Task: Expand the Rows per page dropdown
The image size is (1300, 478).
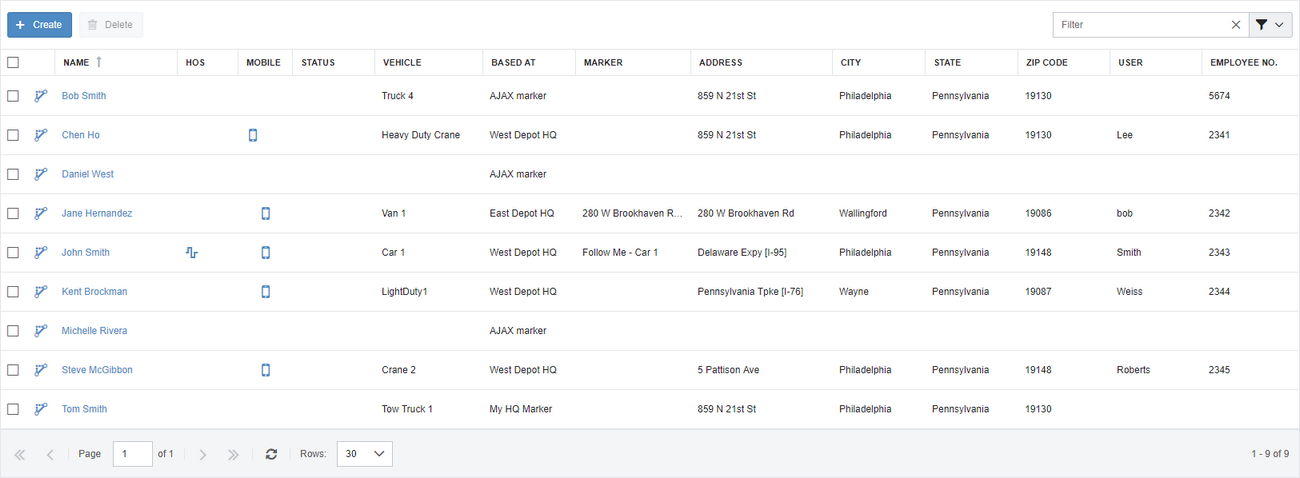Action: pyautogui.click(x=365, y=454)
